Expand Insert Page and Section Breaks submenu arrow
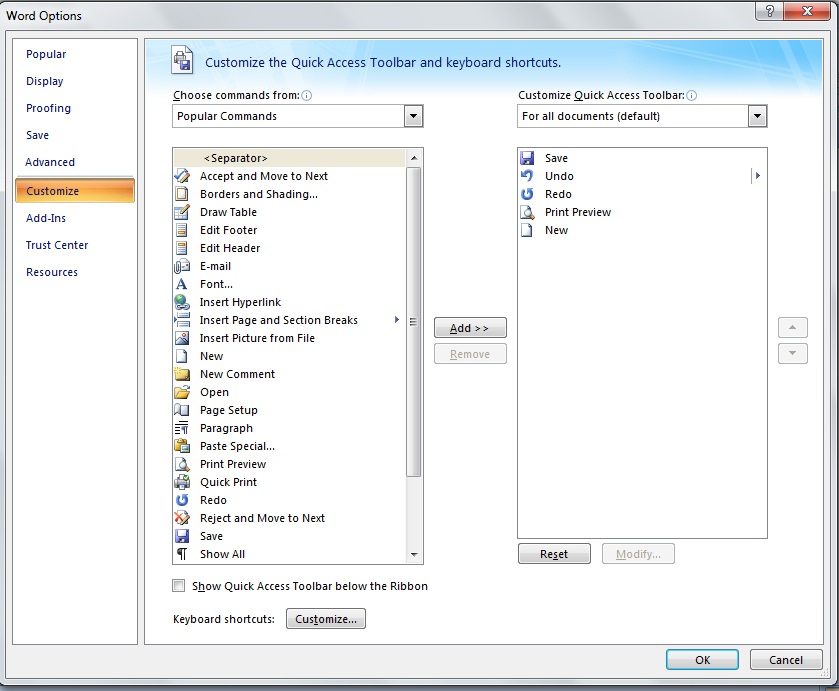 click(x=397, y=320)
